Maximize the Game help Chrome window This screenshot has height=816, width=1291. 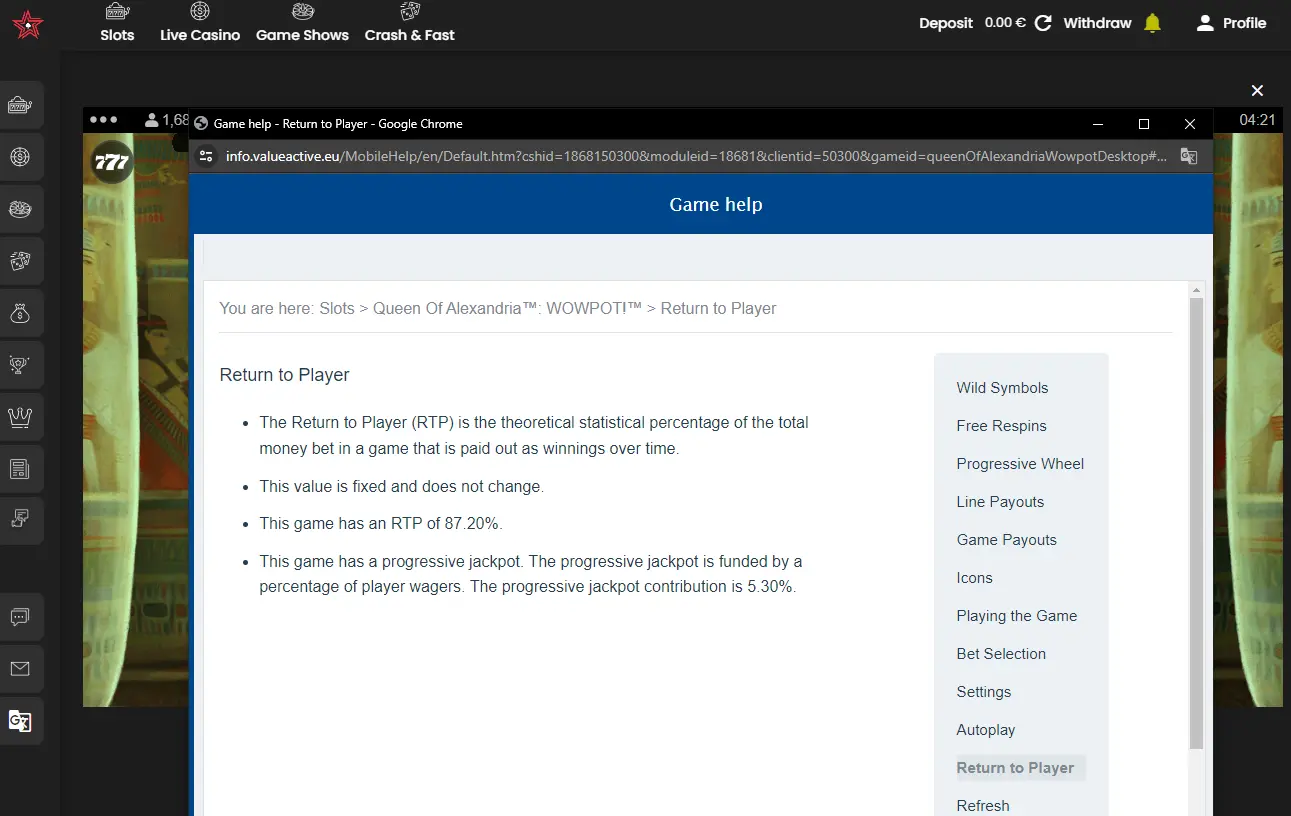point(1144,124)
